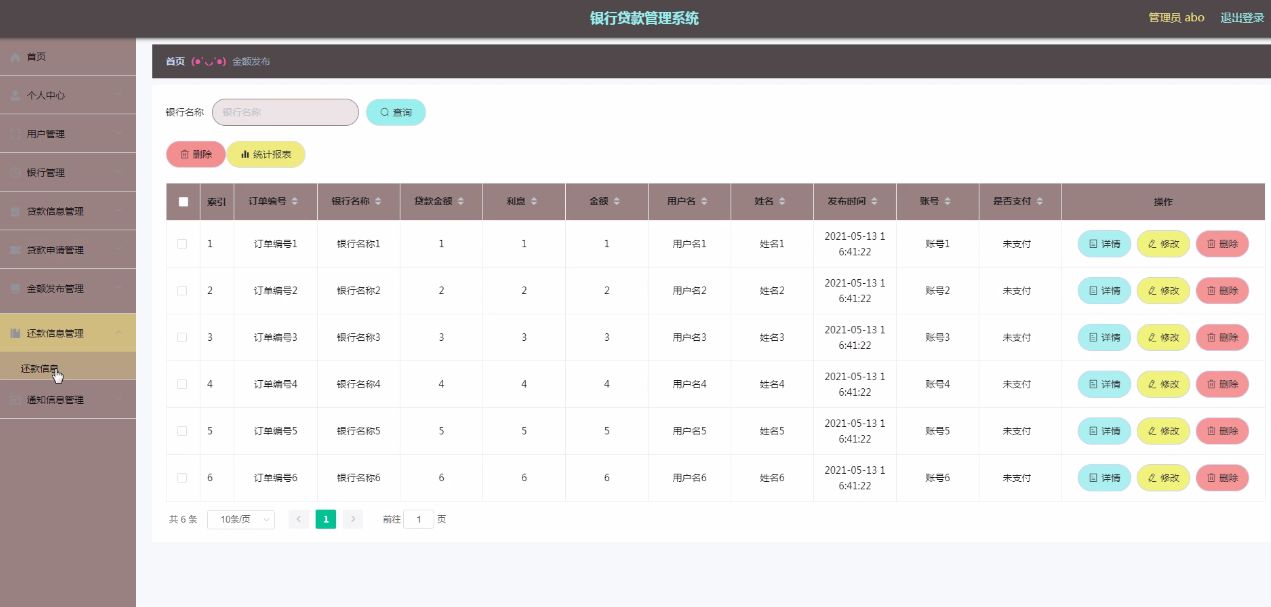Focus the 银行名称 search input field
This screenshot has height=607, width=1271.
pyautogui.click(x=285, y=112)
